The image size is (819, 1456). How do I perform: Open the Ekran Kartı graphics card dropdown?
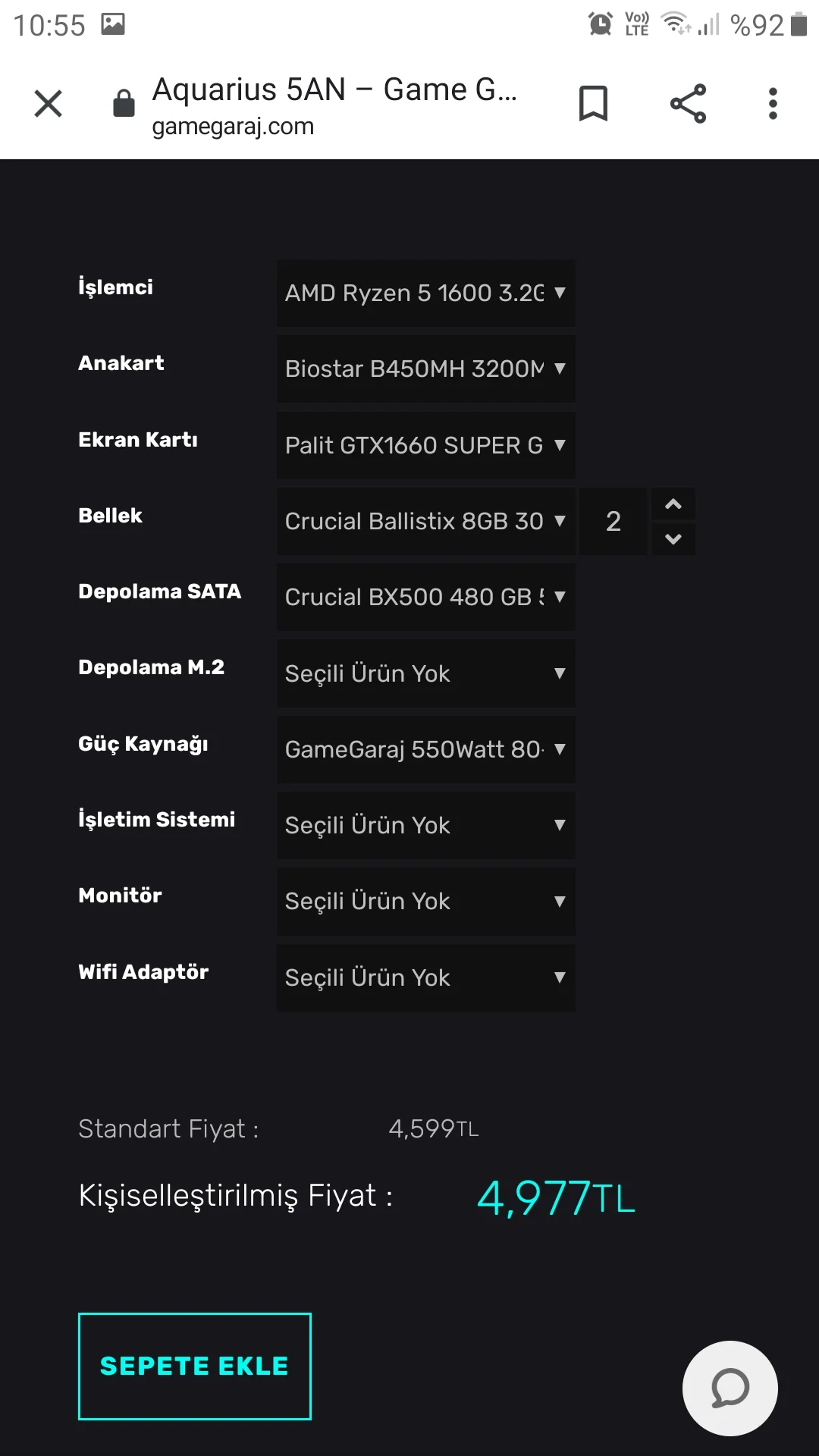tap(425, 446)
